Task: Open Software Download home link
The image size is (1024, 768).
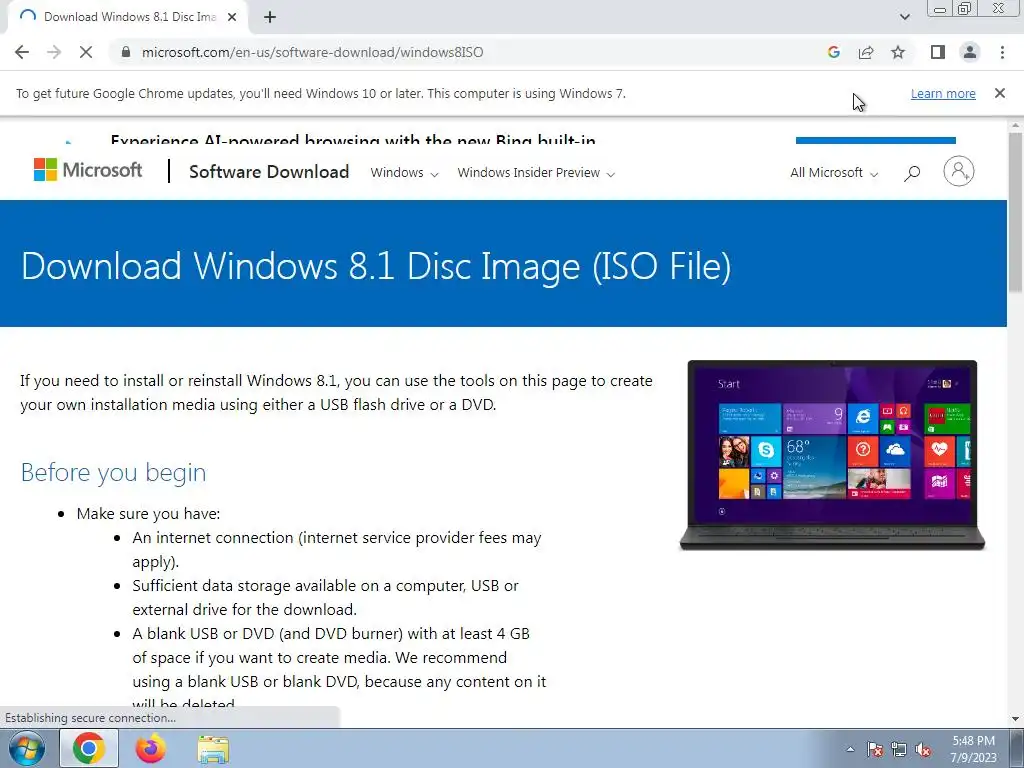Action: pos(269,172)
